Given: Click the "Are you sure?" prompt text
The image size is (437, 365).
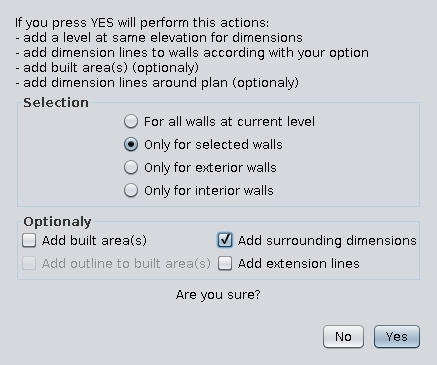Looking at the screenshot, I should (218, 295).
